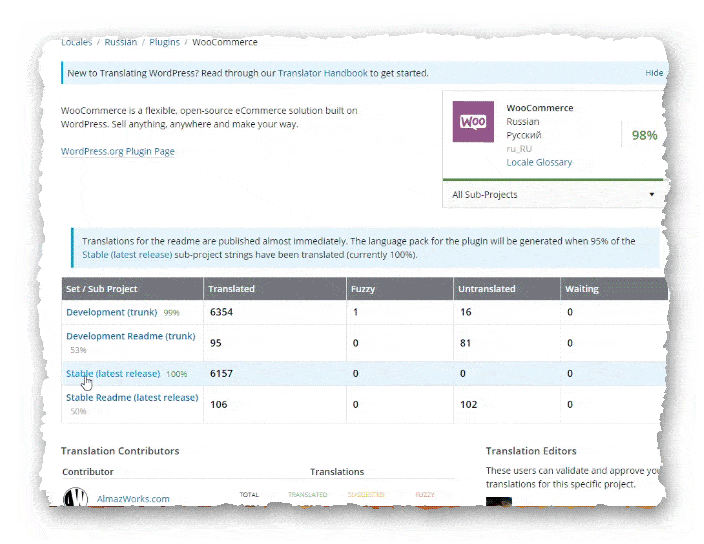This screenshot has width=704, height=544.
Task: Open the Locales breadcrumb link
Action: tap(76, 43)
